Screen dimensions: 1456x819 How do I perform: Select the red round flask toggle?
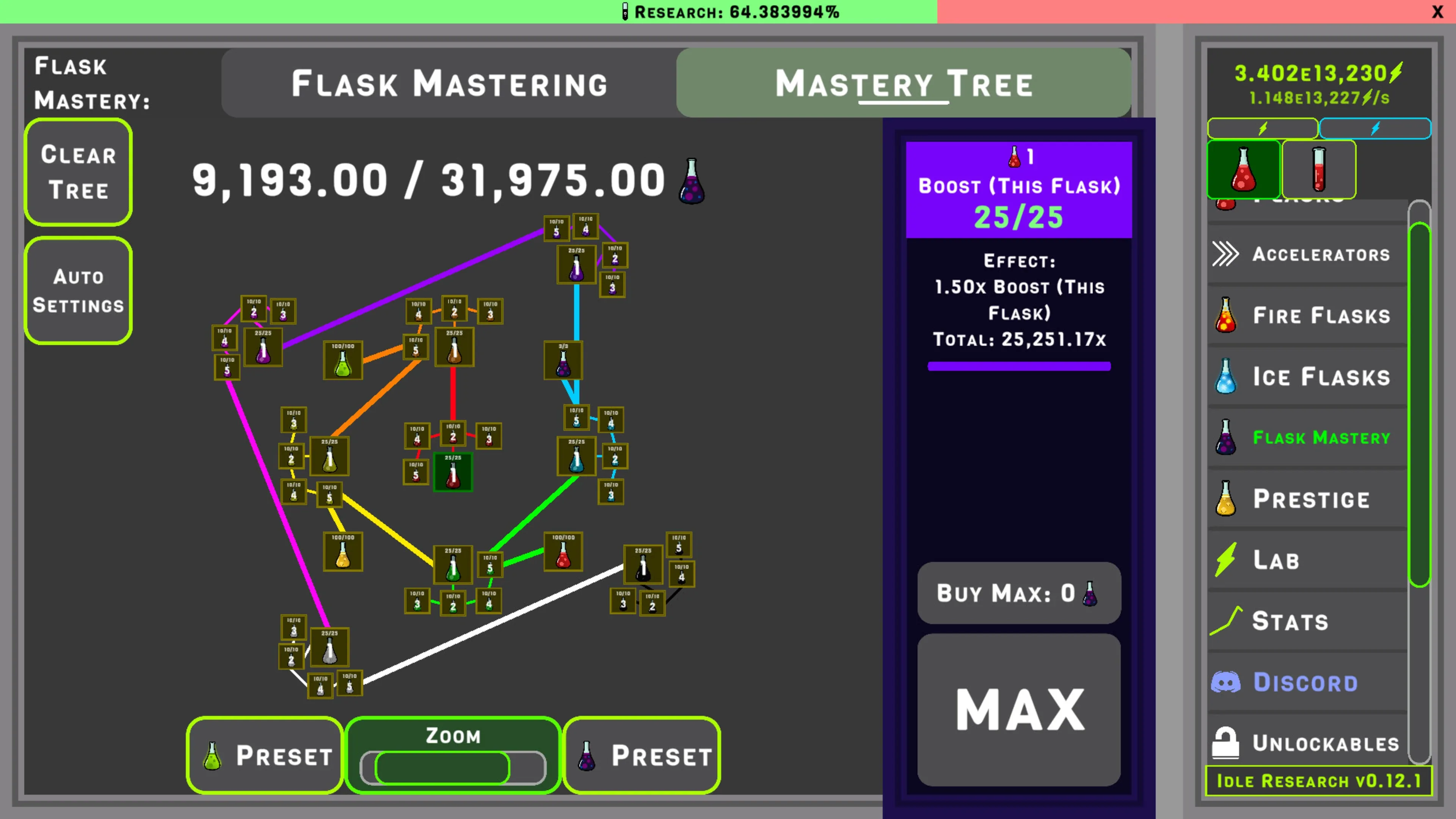point(1243,169)
